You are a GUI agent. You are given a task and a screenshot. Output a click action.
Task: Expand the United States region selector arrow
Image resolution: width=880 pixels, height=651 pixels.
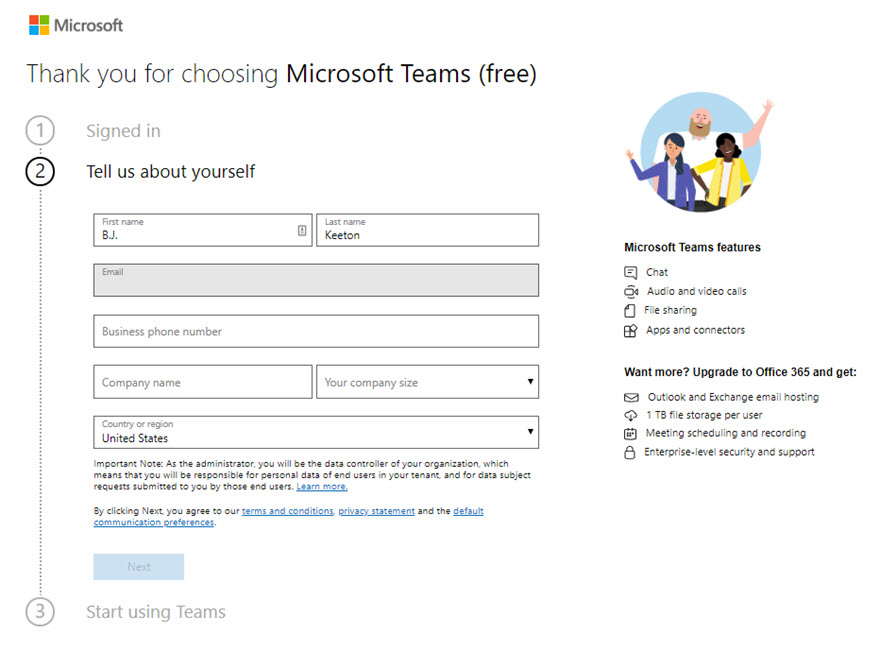coord(531,432)
